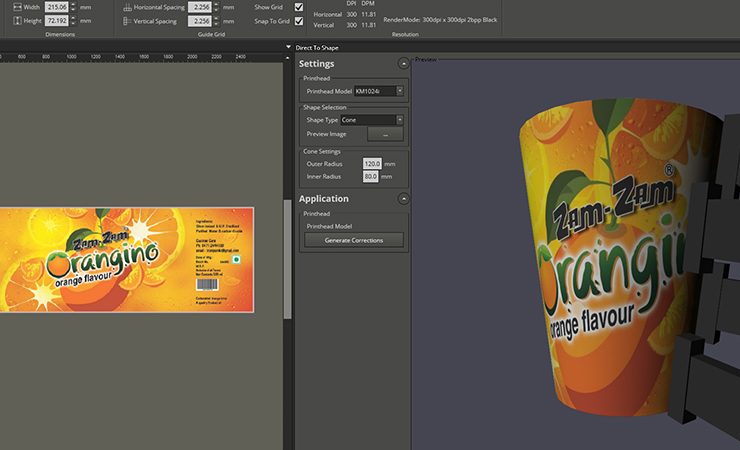
Task: Click the 'Direct To Shape' panel title
Action: pyautogui.click(x=317, y=47)
